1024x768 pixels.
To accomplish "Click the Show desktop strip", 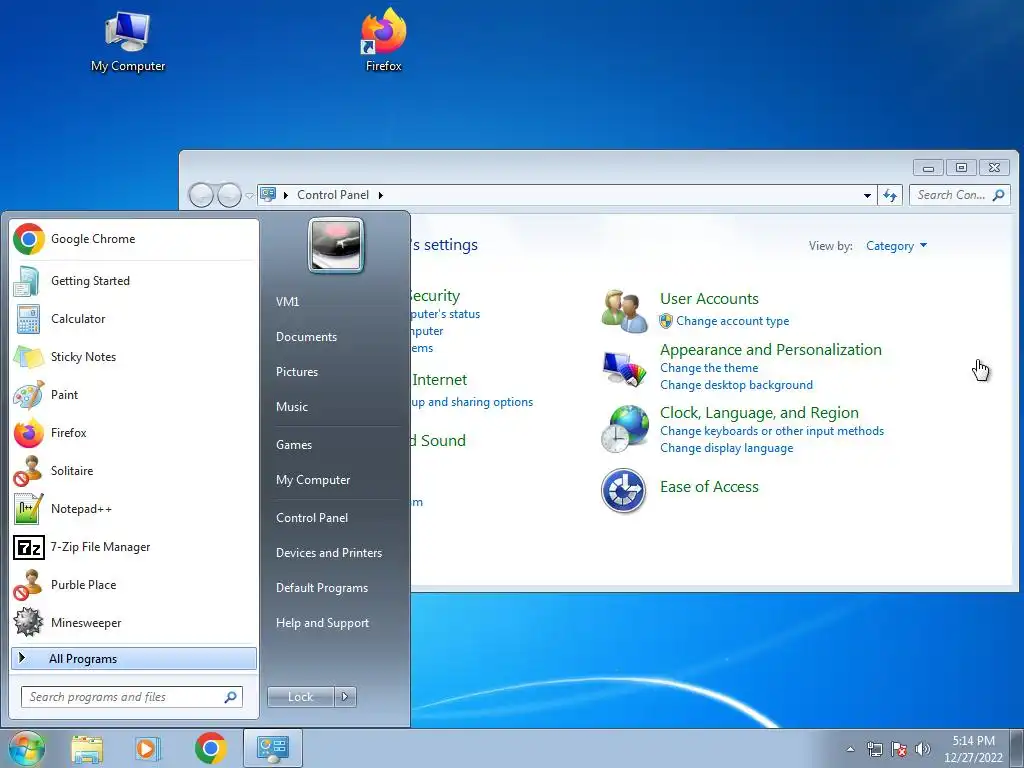I will 1017,748.
